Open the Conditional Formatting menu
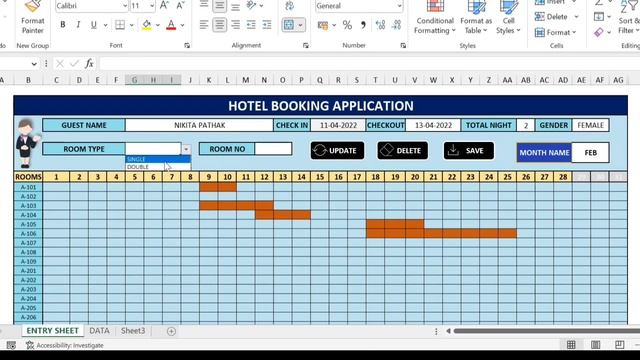Viewport: 640px width, 360px height. pos(435,18)
